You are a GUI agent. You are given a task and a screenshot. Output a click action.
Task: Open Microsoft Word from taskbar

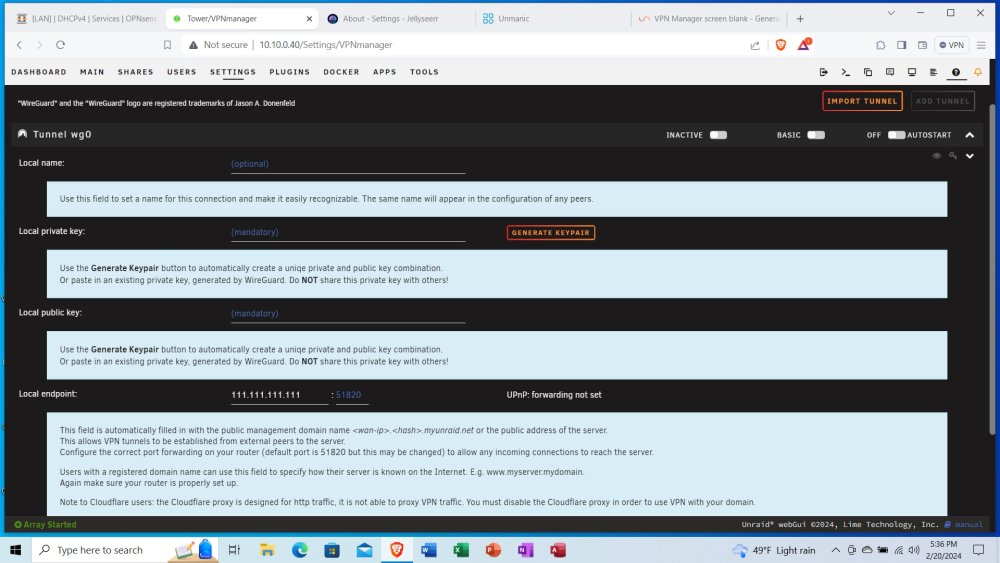[x=429, y=550]
